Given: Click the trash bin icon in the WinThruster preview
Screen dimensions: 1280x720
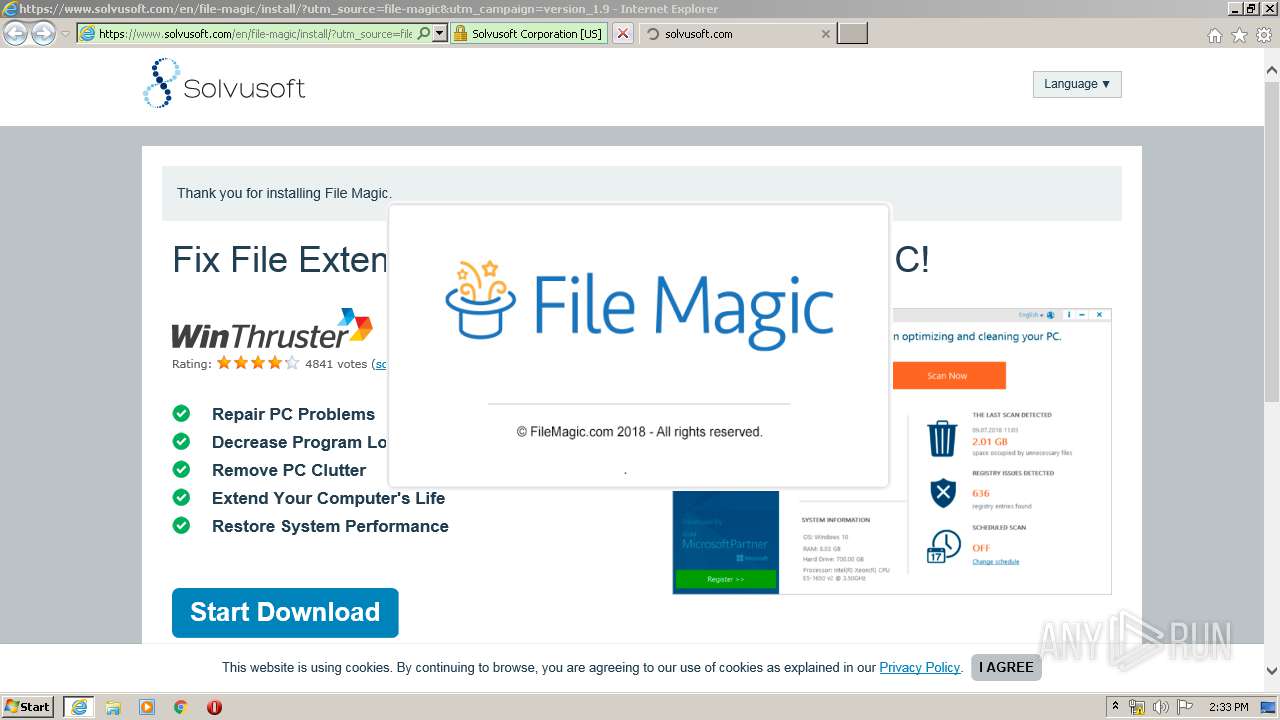Looking at the screenshot, I should [943, 438].
